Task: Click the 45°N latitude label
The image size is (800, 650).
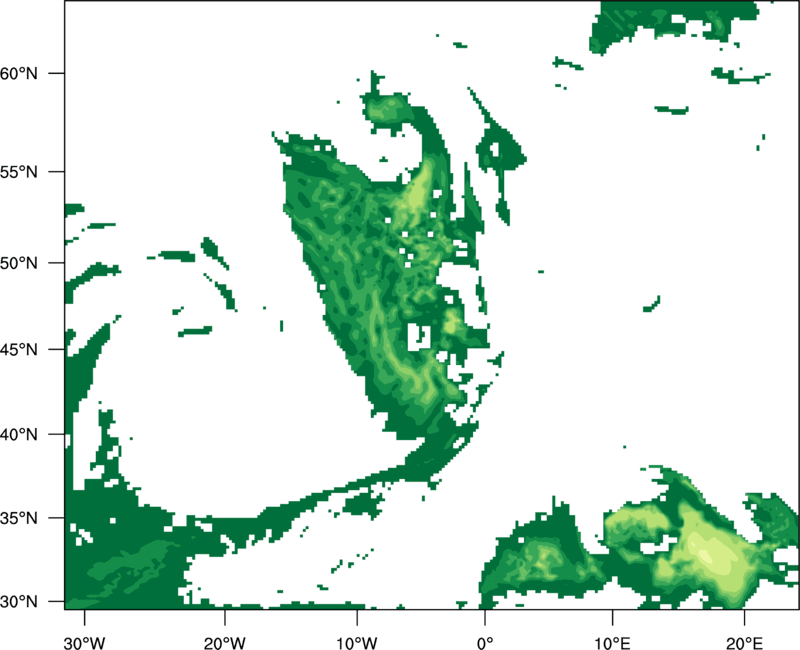Action: pos(19,350)
